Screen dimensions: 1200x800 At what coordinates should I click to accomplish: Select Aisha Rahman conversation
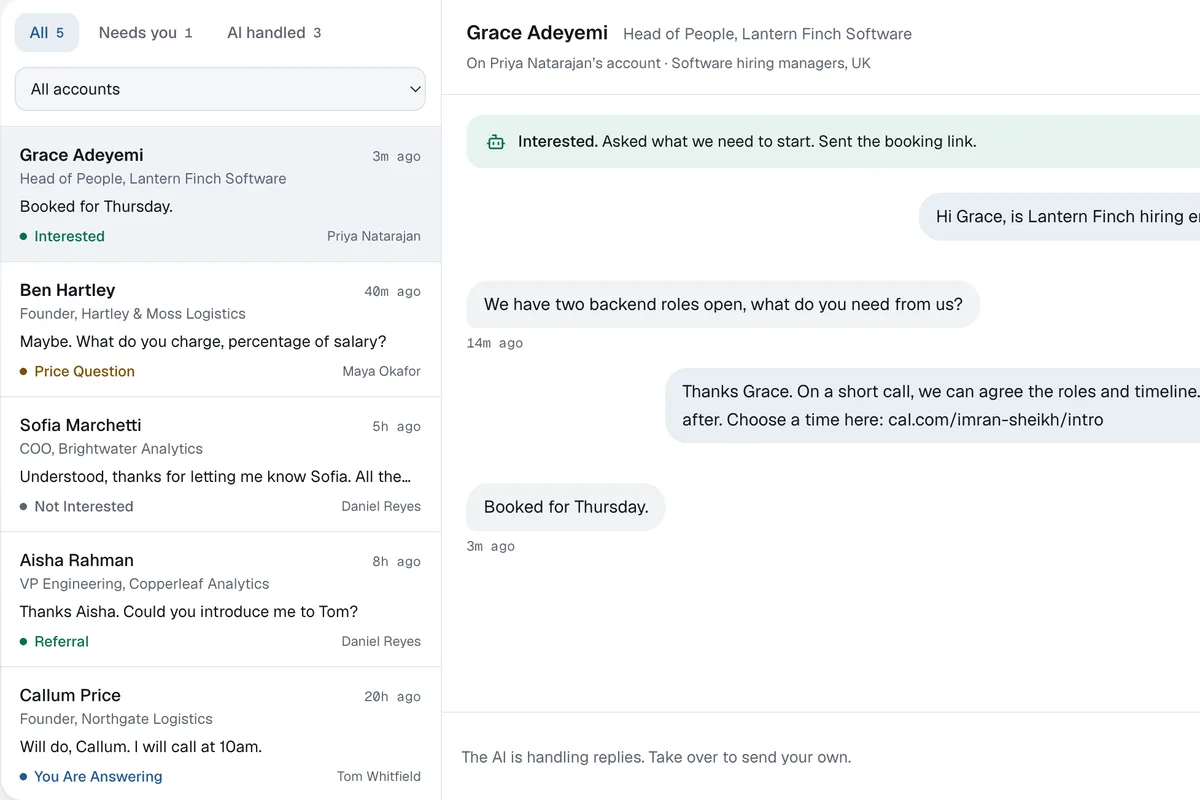[x=220, y=599]
